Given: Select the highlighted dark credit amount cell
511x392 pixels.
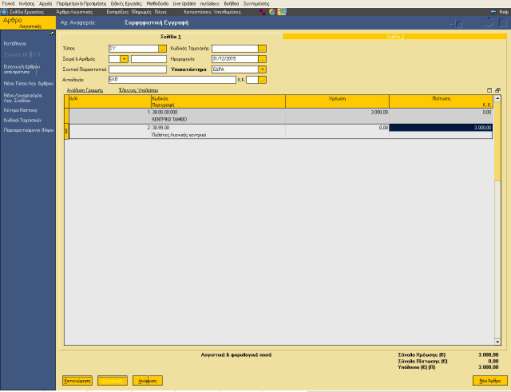Looking at the screenshot, I should point(441,128).
